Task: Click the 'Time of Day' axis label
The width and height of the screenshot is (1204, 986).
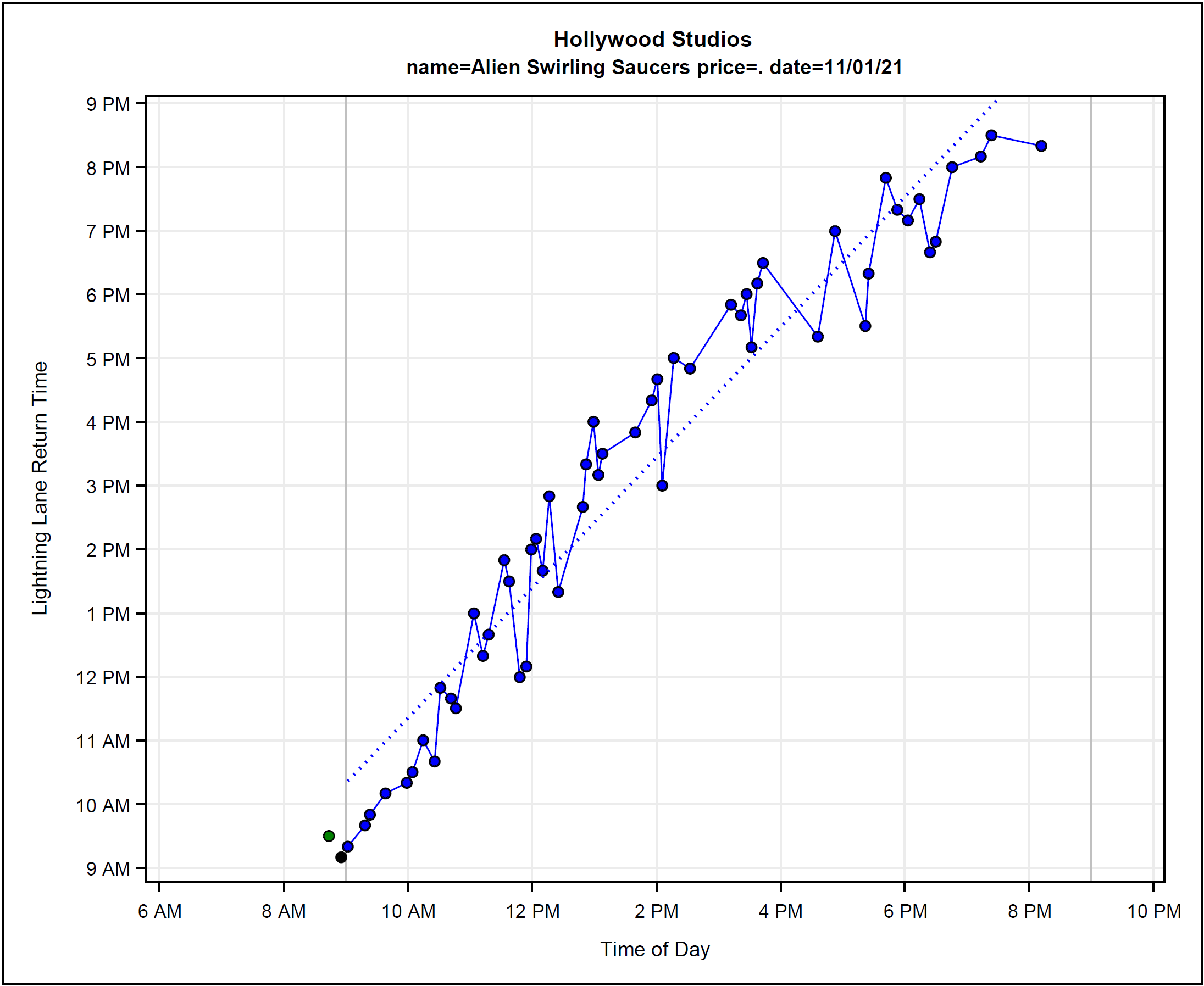Action: (654, 949)
